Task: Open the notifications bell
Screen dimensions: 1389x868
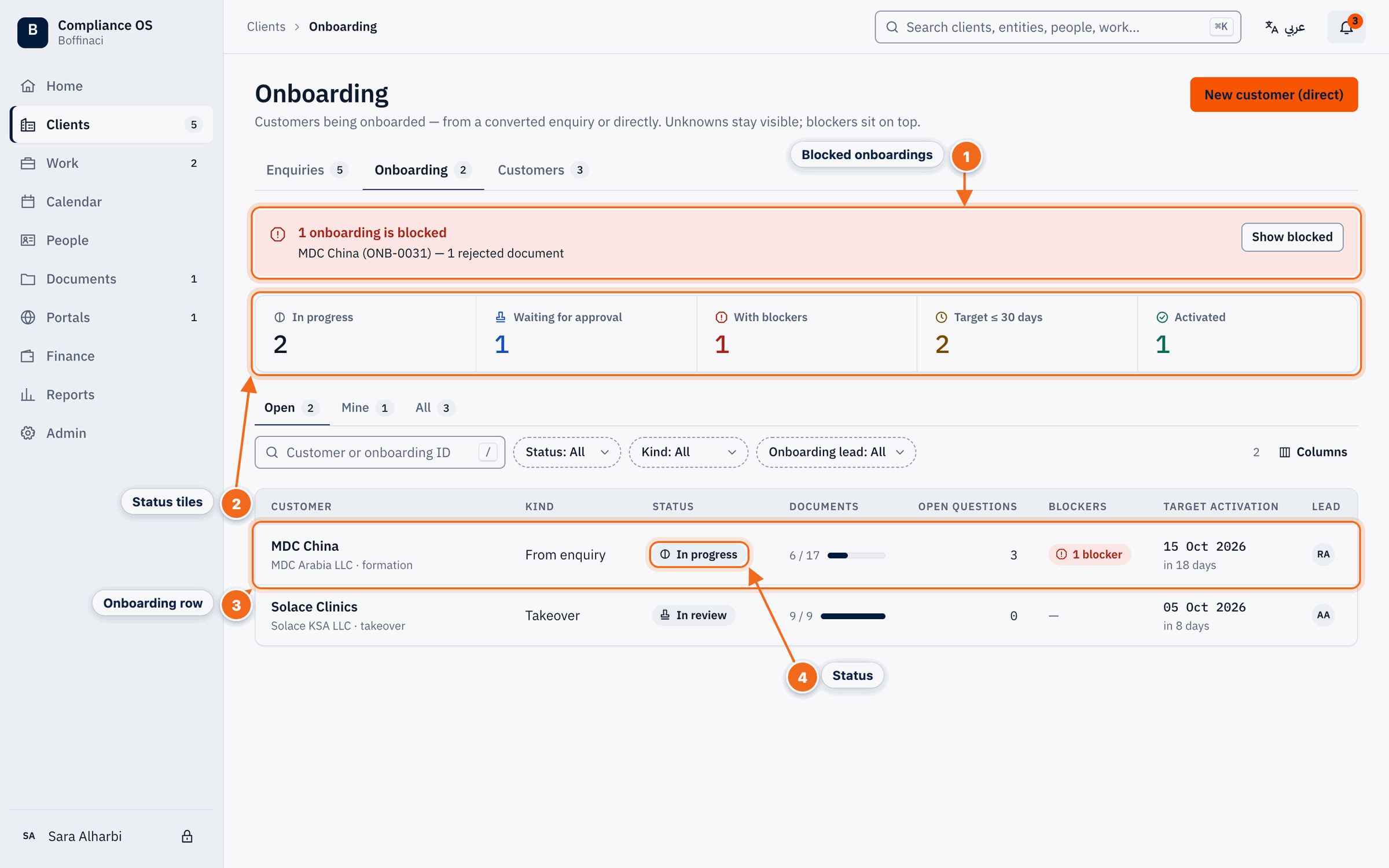Action: 1346,27
